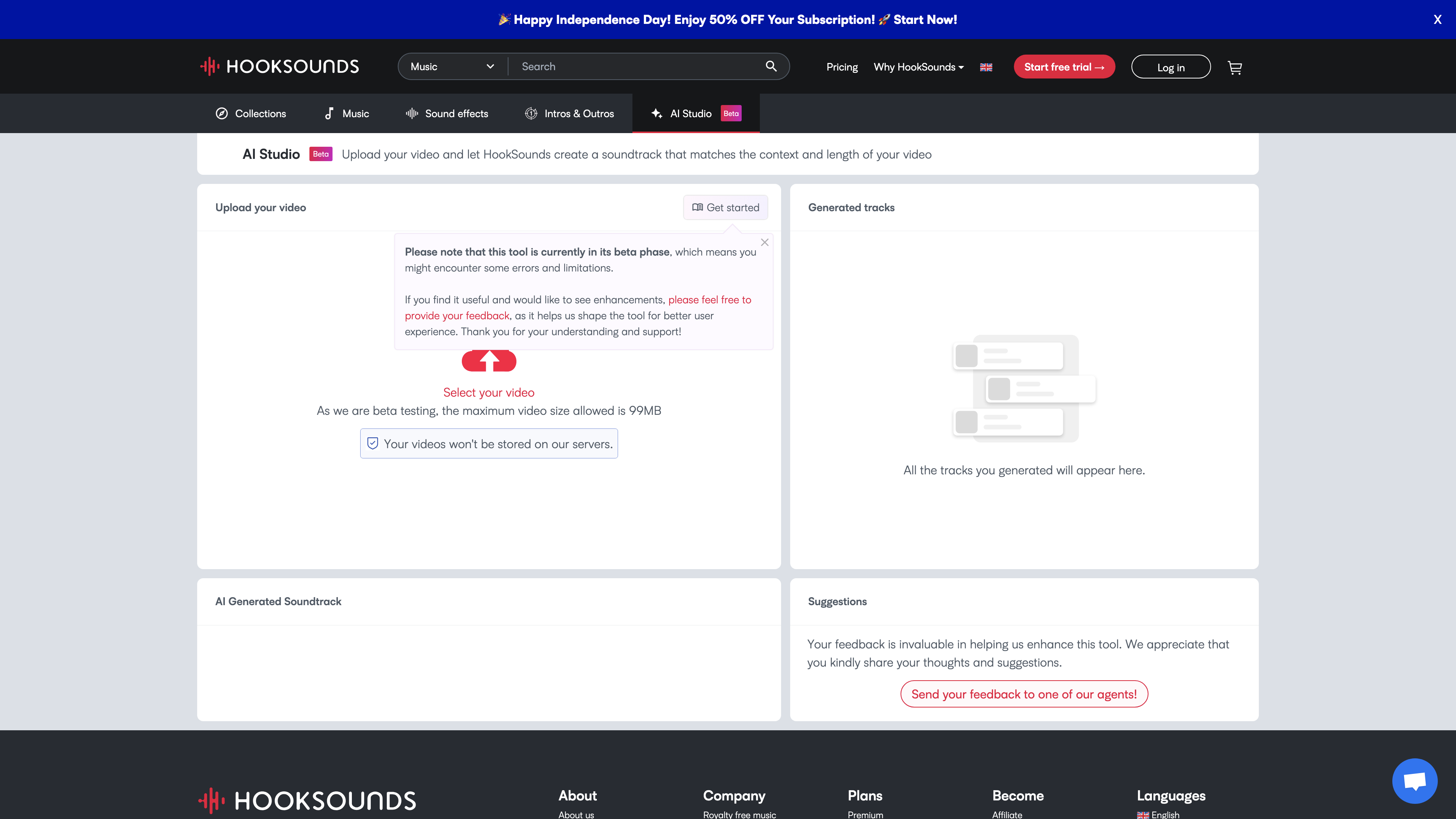Expand the Why HookSounds menu
The height and width of the screenshot is (819, 1456).
pyautogui.click(x=918, y=67)
